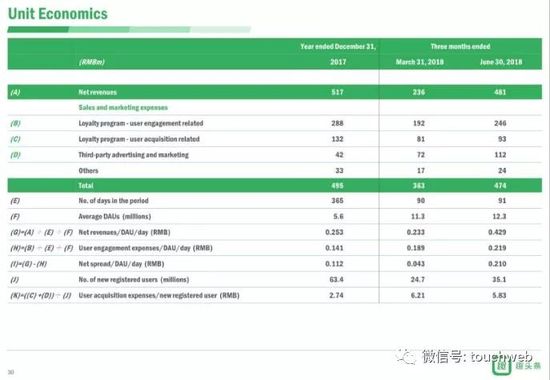Click the WeChat logo icon in watermark
Image resolution: width=550 pixels, height=380 pixels.
pos(406,356)
